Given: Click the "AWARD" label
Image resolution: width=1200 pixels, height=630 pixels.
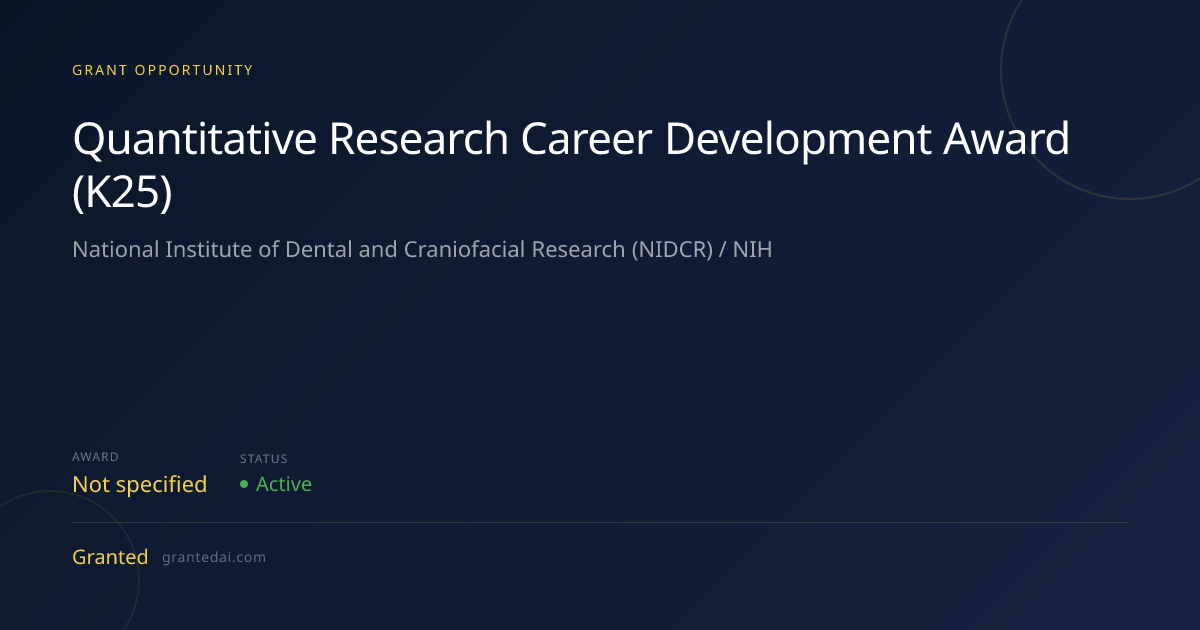Looking at the screenshot, I should pyautogui.click(x=95, y=457).
